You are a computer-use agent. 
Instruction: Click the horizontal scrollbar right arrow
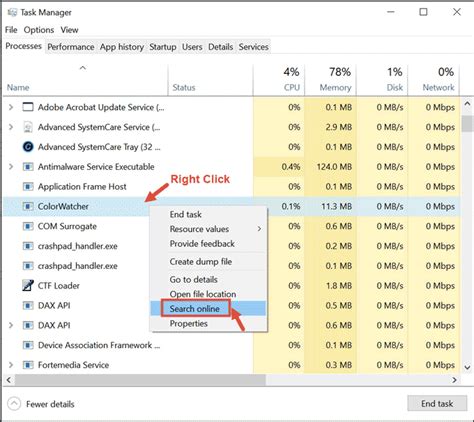pos(454,380)
